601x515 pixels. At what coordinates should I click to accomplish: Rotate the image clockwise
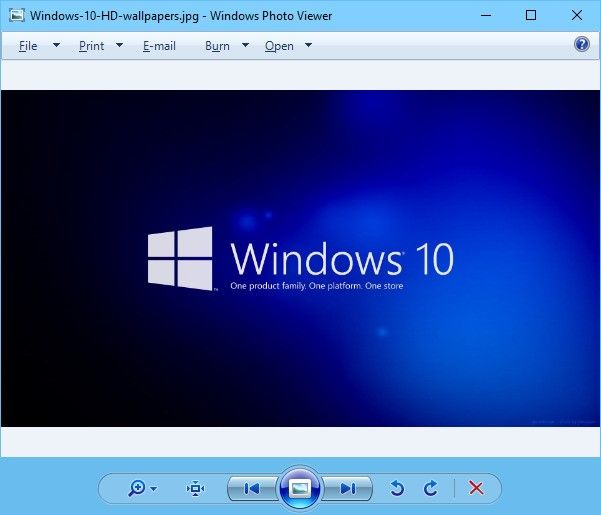pyautogui.click(x=431, y=488)
